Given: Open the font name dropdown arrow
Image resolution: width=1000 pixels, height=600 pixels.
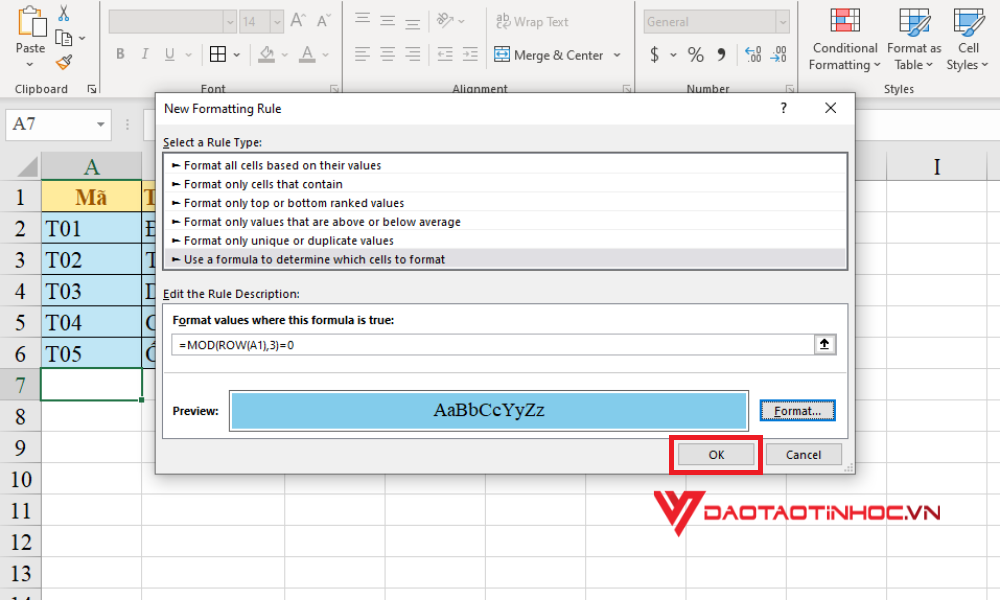Looking at the screenshot, I should point(230,22).
